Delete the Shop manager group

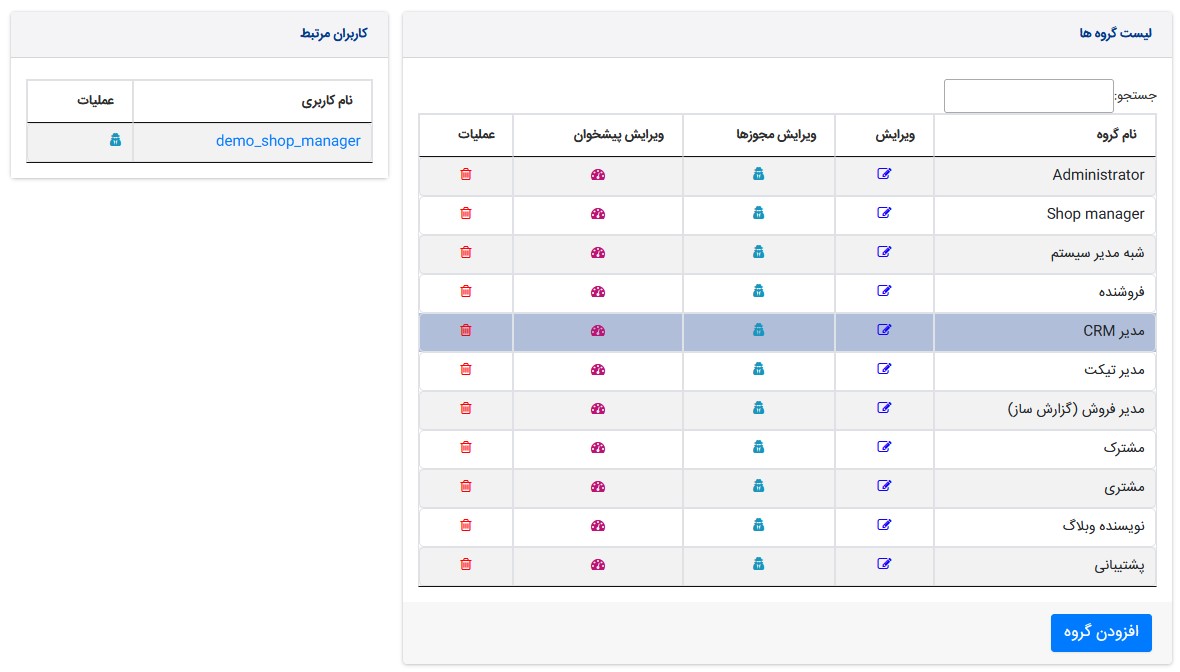coord(465,213)
